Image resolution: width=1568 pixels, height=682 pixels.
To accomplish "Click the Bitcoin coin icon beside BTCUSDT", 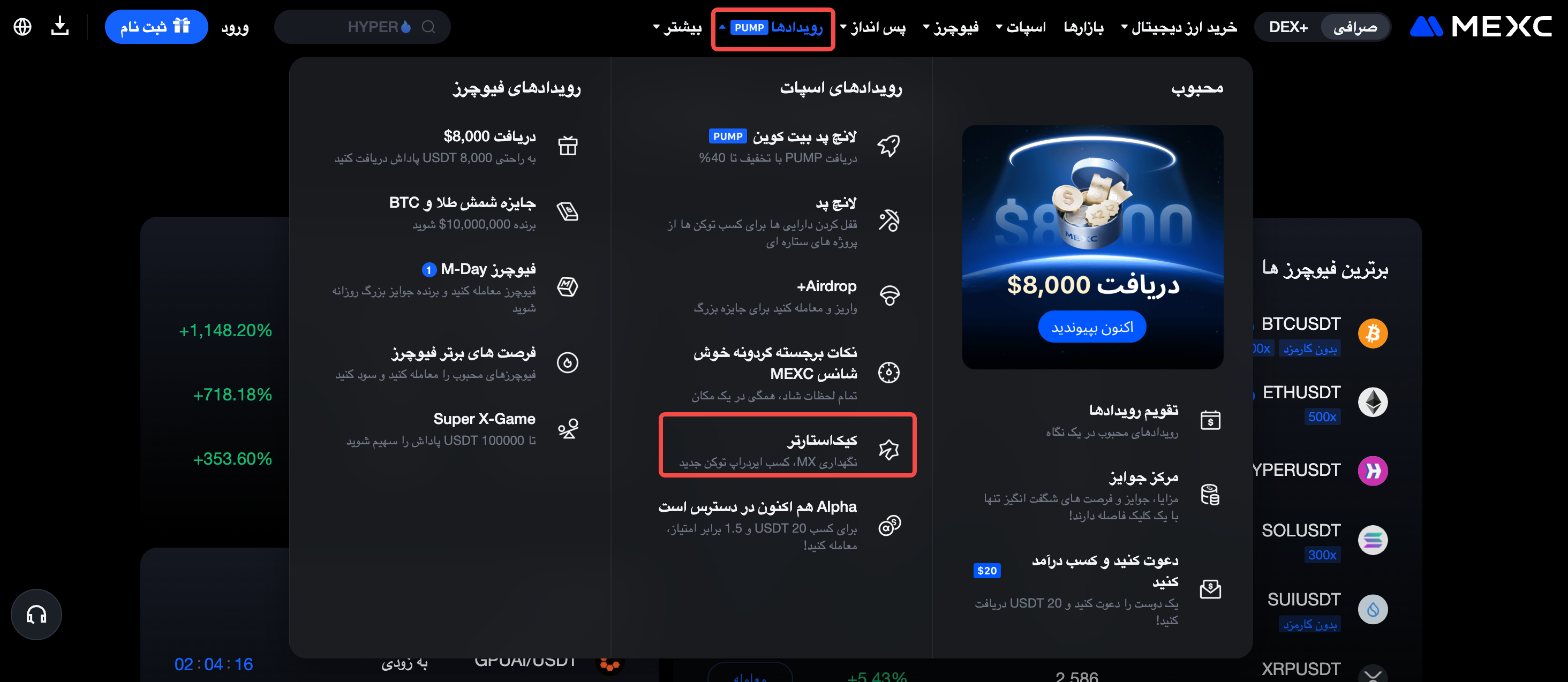I will [x=1373, y=334].
